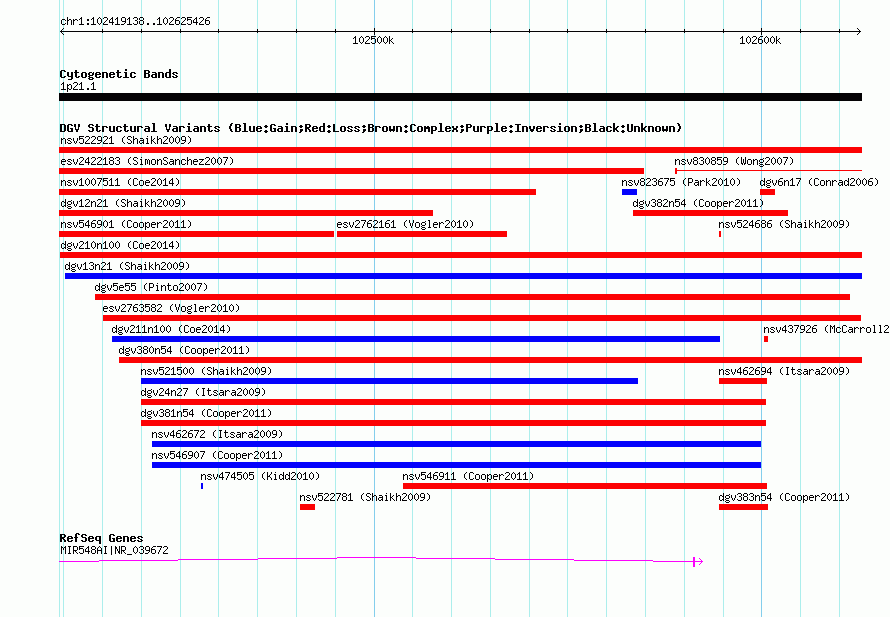Click the nsv1007511 (Coe2014) label

(x=120, y=182)
